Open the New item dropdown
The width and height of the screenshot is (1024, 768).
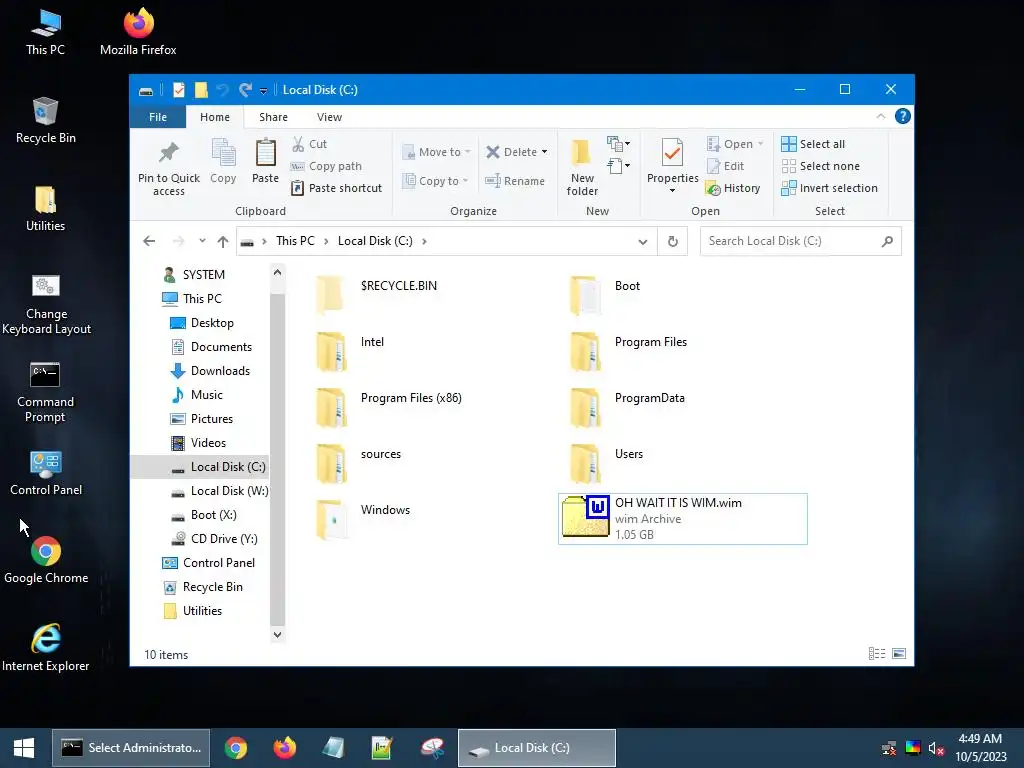tap(618, 143)
